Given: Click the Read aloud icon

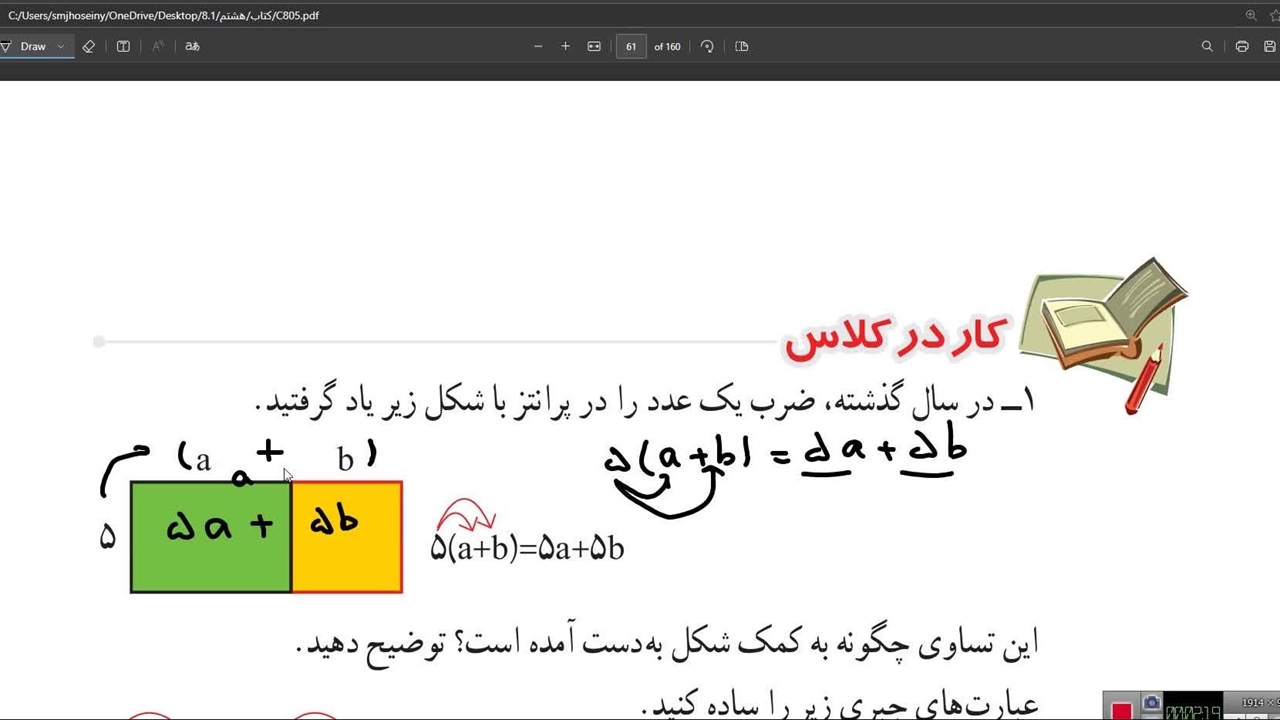Looking at the screenshot, I should click(158, 47).
